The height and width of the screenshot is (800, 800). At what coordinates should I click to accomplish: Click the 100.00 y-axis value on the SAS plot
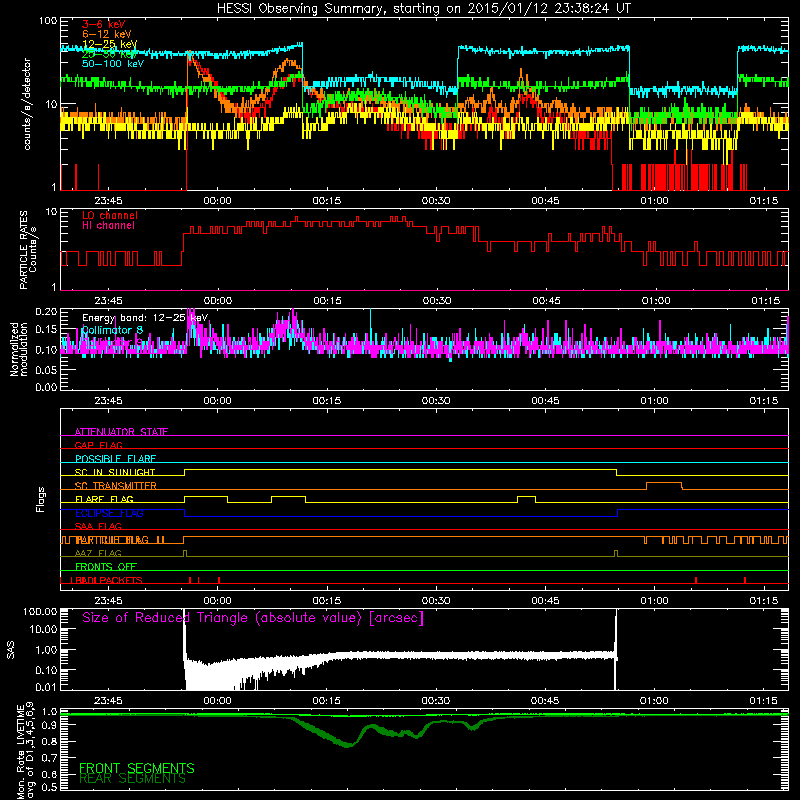tap(40, 611)
